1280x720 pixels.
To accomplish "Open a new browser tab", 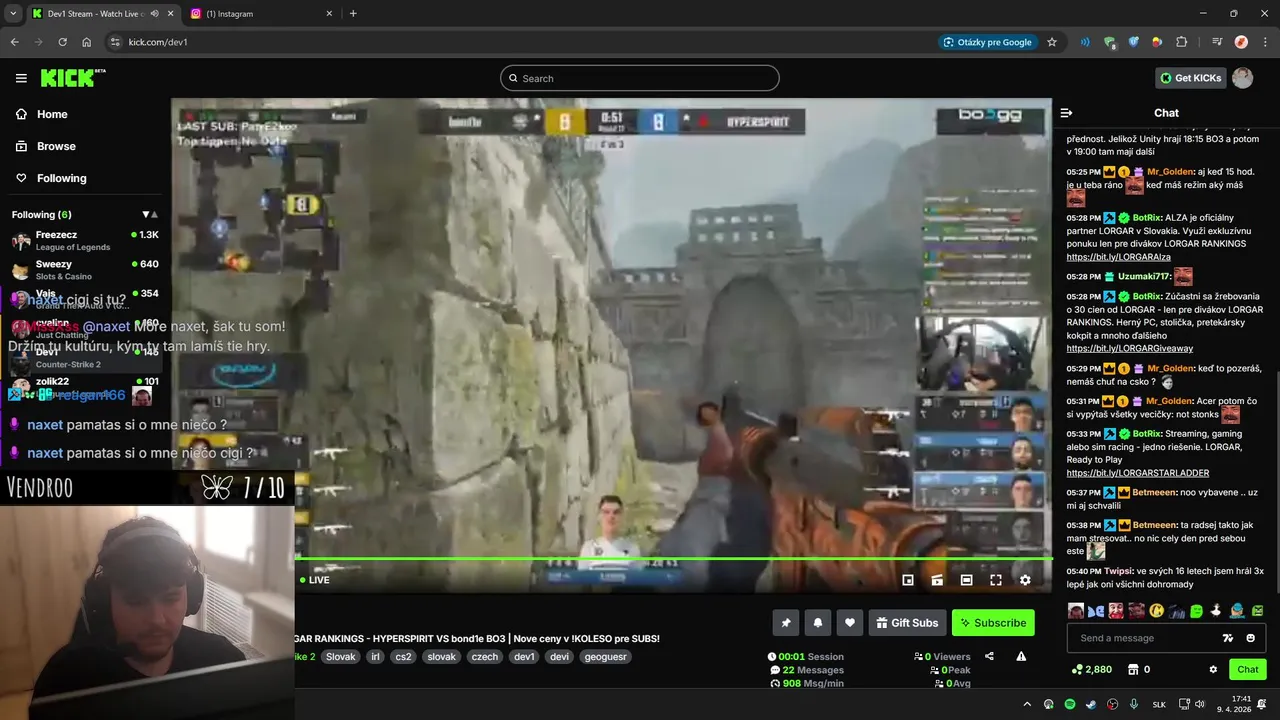I will [x=353, y=14].
